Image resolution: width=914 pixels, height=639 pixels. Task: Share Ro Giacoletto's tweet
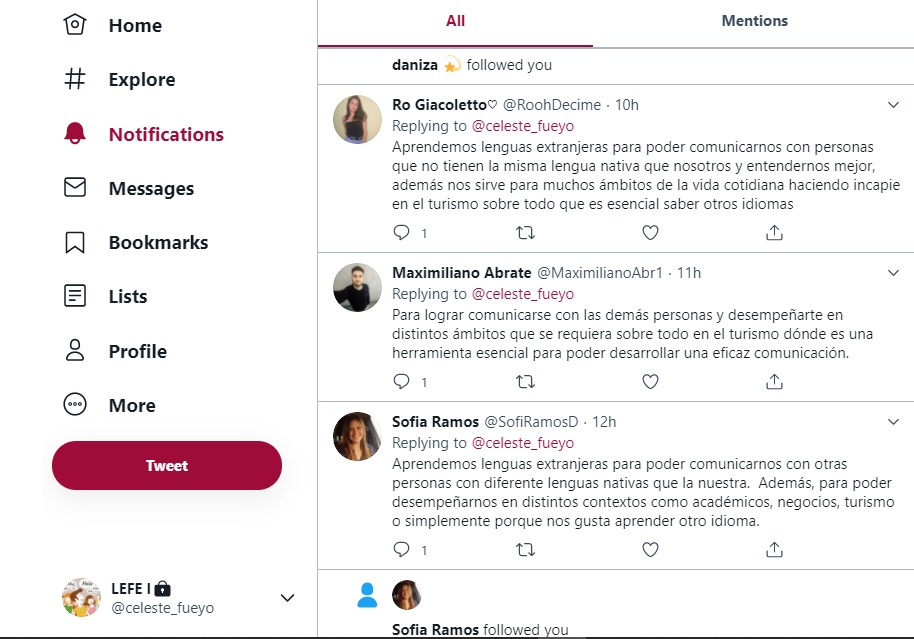774,233
